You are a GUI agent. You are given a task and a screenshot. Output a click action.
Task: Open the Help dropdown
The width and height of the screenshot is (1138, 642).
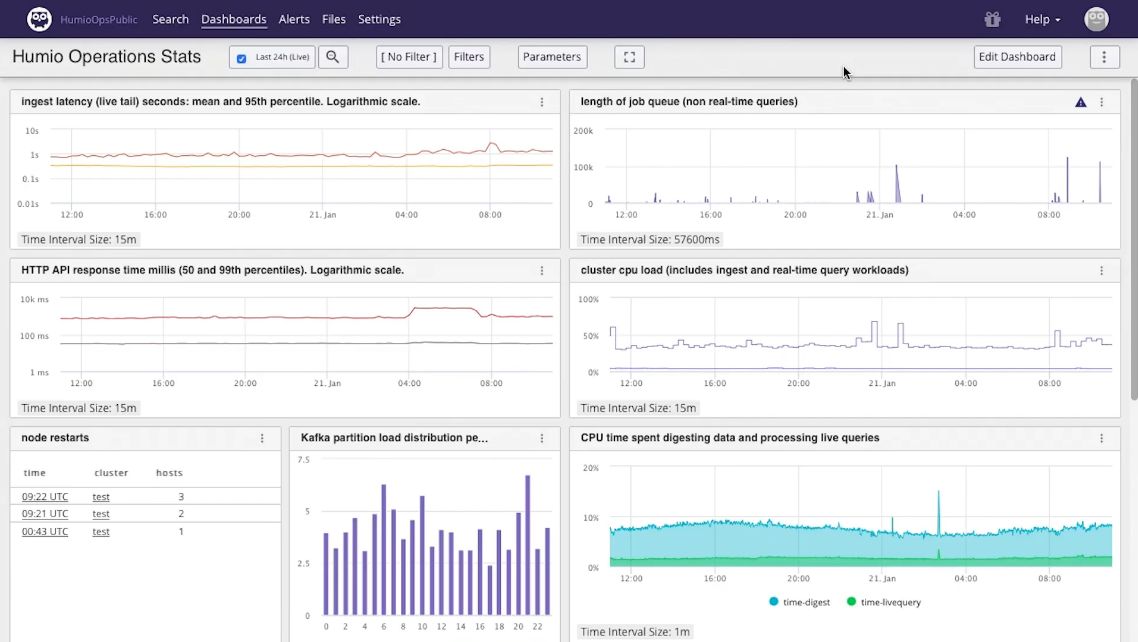tap(1042, 20)
